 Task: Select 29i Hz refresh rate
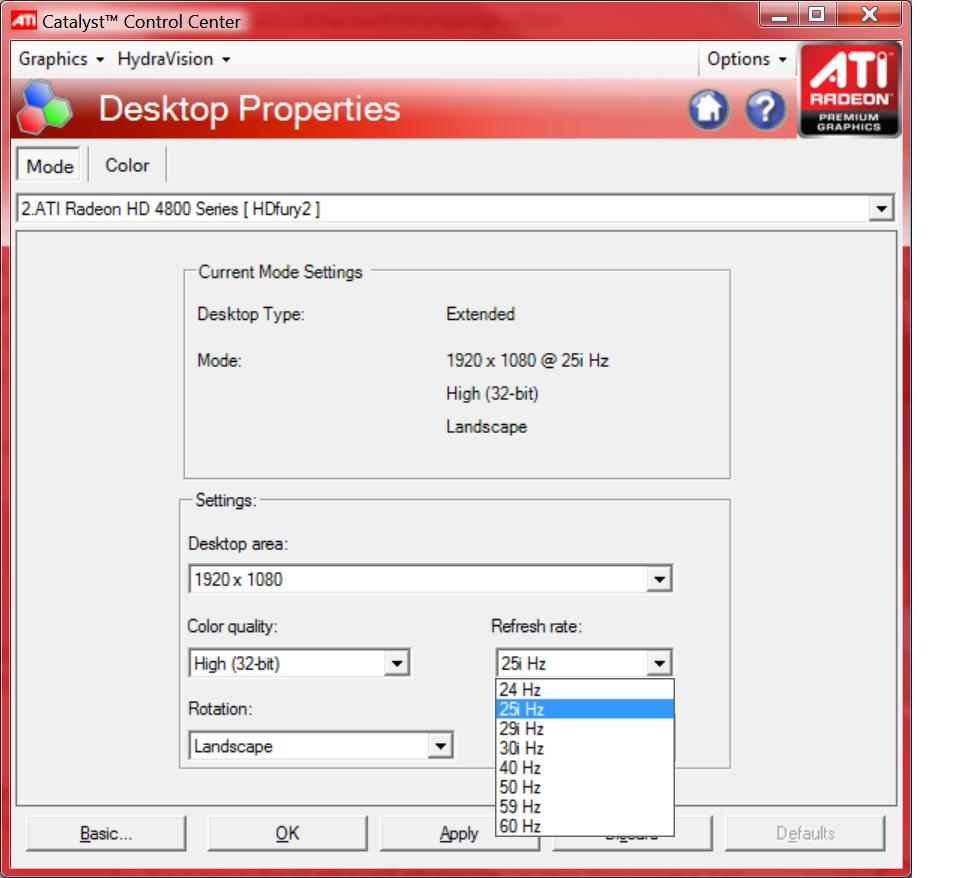585,729
